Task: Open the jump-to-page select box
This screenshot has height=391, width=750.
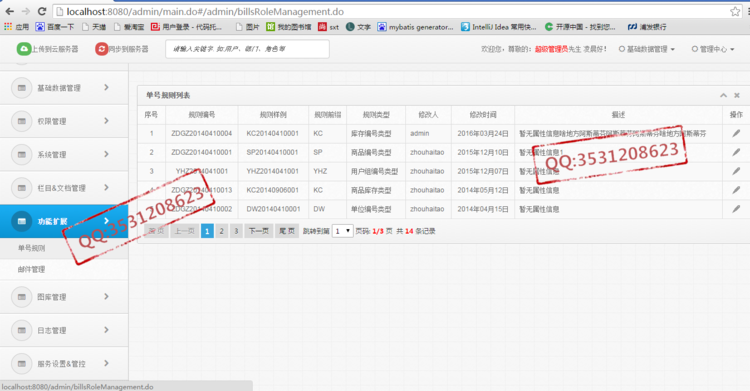Action: coord(342,231)
